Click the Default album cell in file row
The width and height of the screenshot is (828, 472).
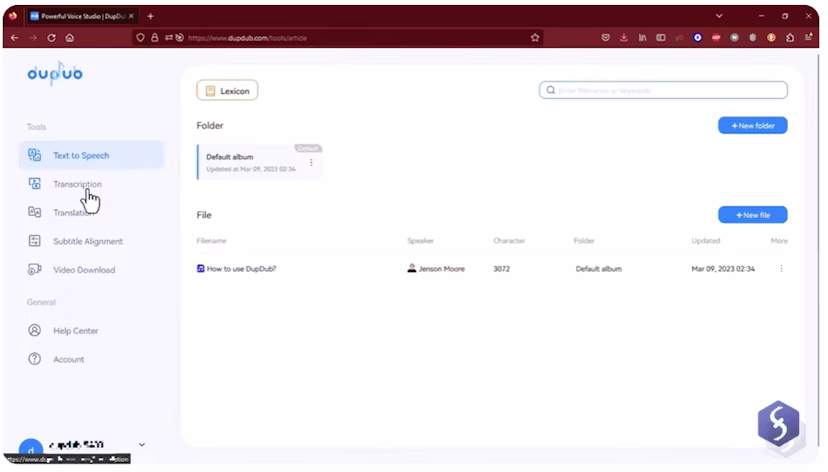[598, 269]
